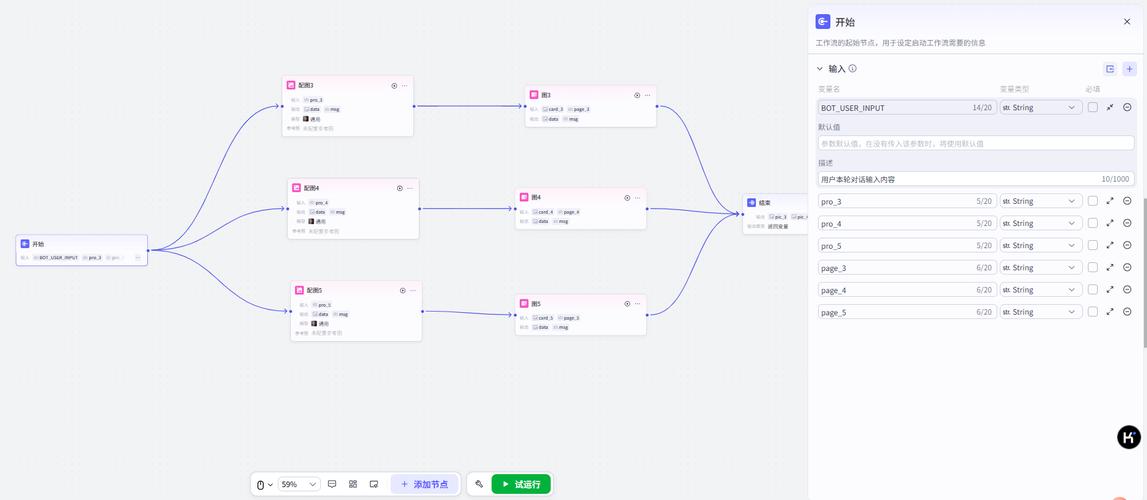Click the add comment icon in the bottom toolbar
The width and height of the screenshot is (1147, 500).
tap(332, 484)
